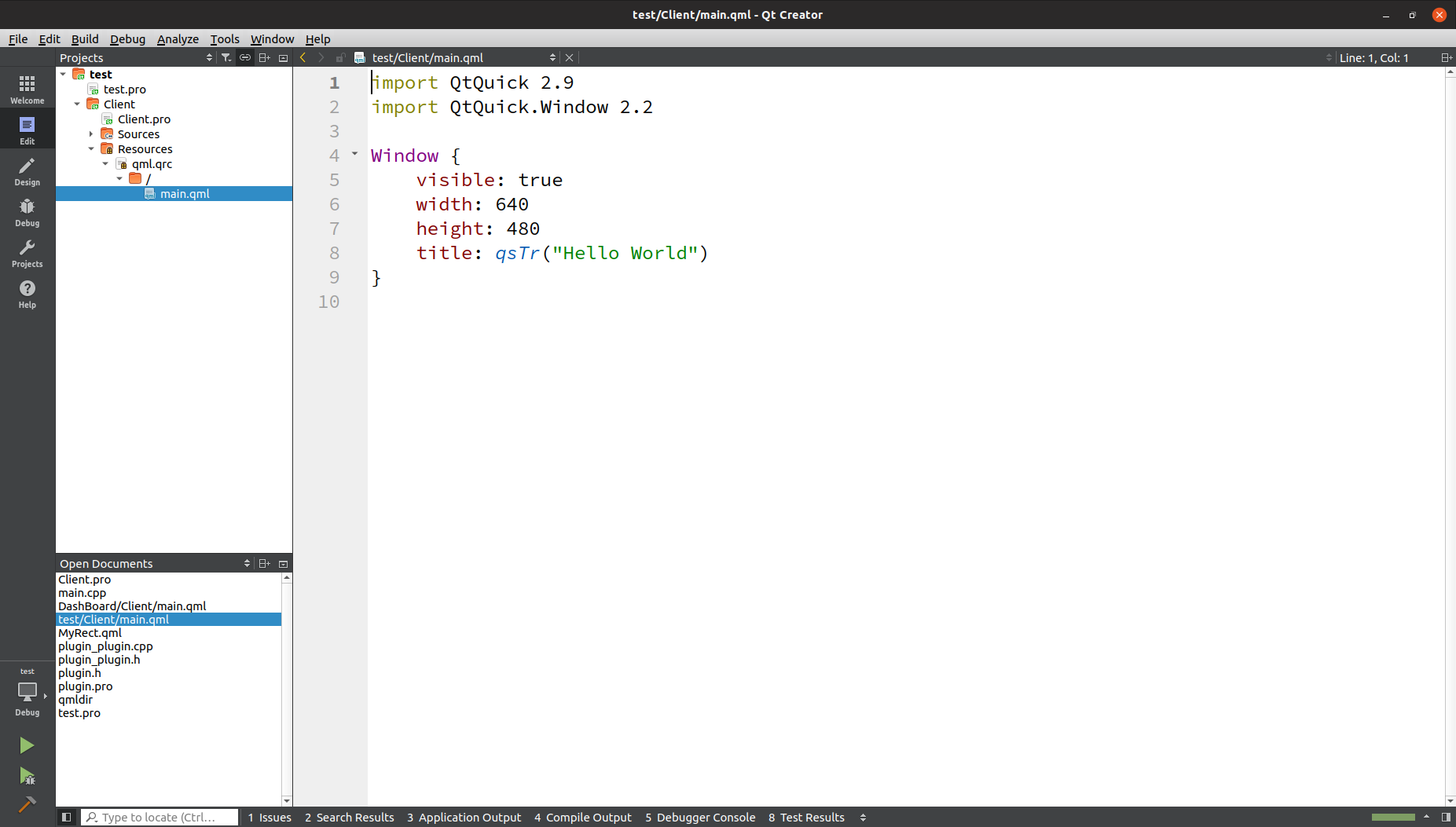Viewport: 1456px width, 827px height.
Task: Open the Welcome mode
Action: pos(27,87)
